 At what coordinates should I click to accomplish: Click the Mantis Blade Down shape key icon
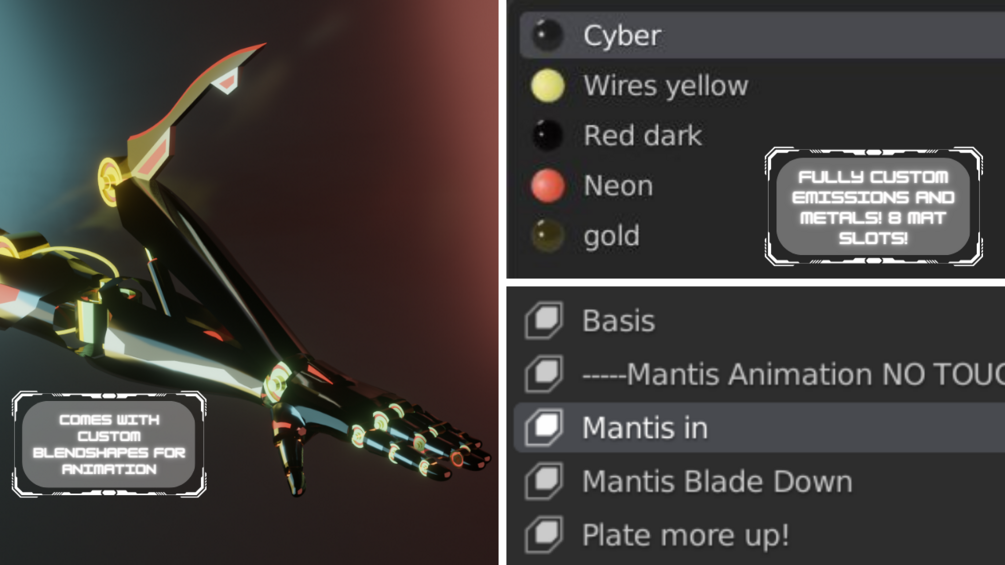coord(544,481)
